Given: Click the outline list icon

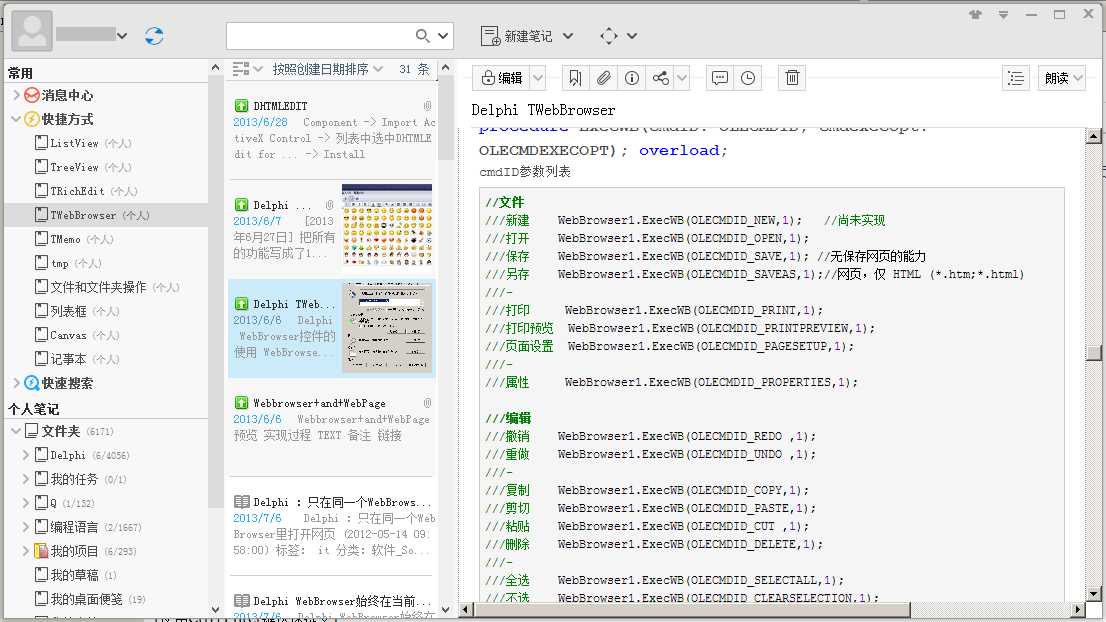Looking at the screenshot, I should tap(1016, 78).
